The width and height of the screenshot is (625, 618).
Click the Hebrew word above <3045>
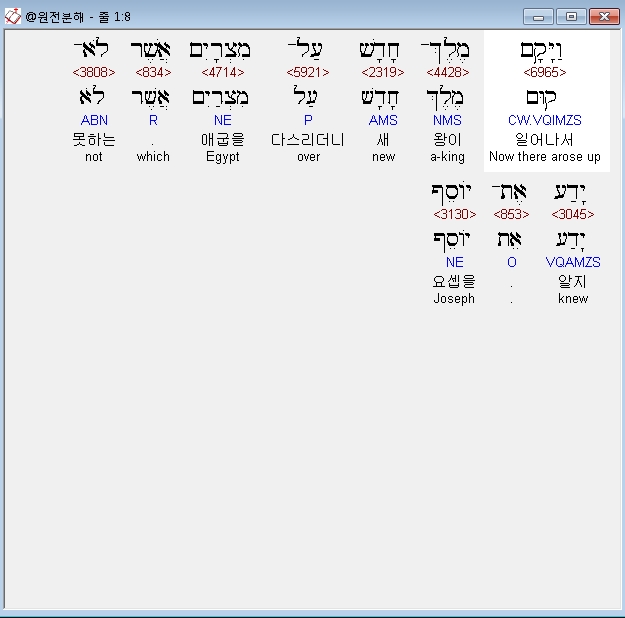click(x=570, y=193)
